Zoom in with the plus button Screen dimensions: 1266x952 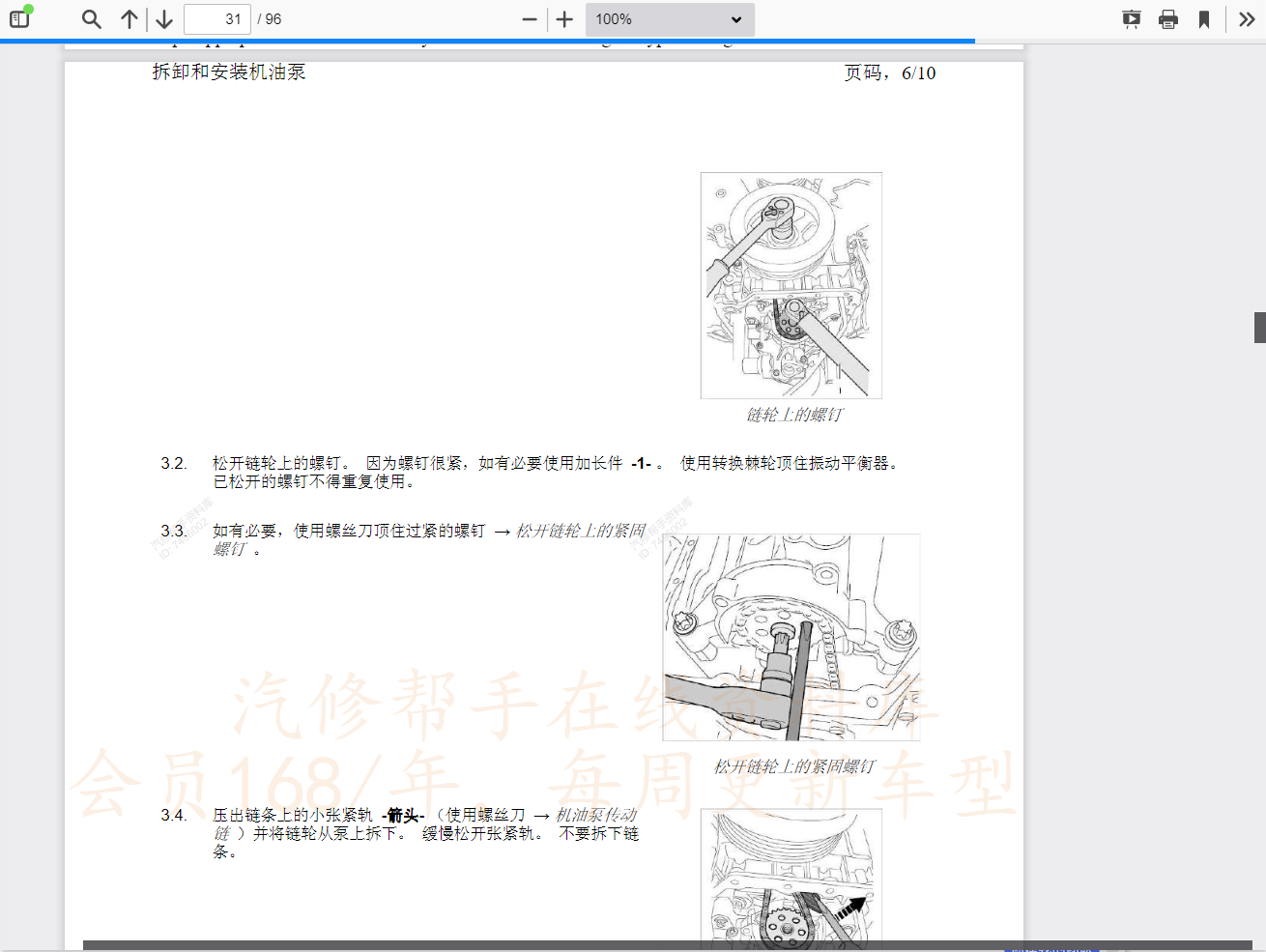564,19
